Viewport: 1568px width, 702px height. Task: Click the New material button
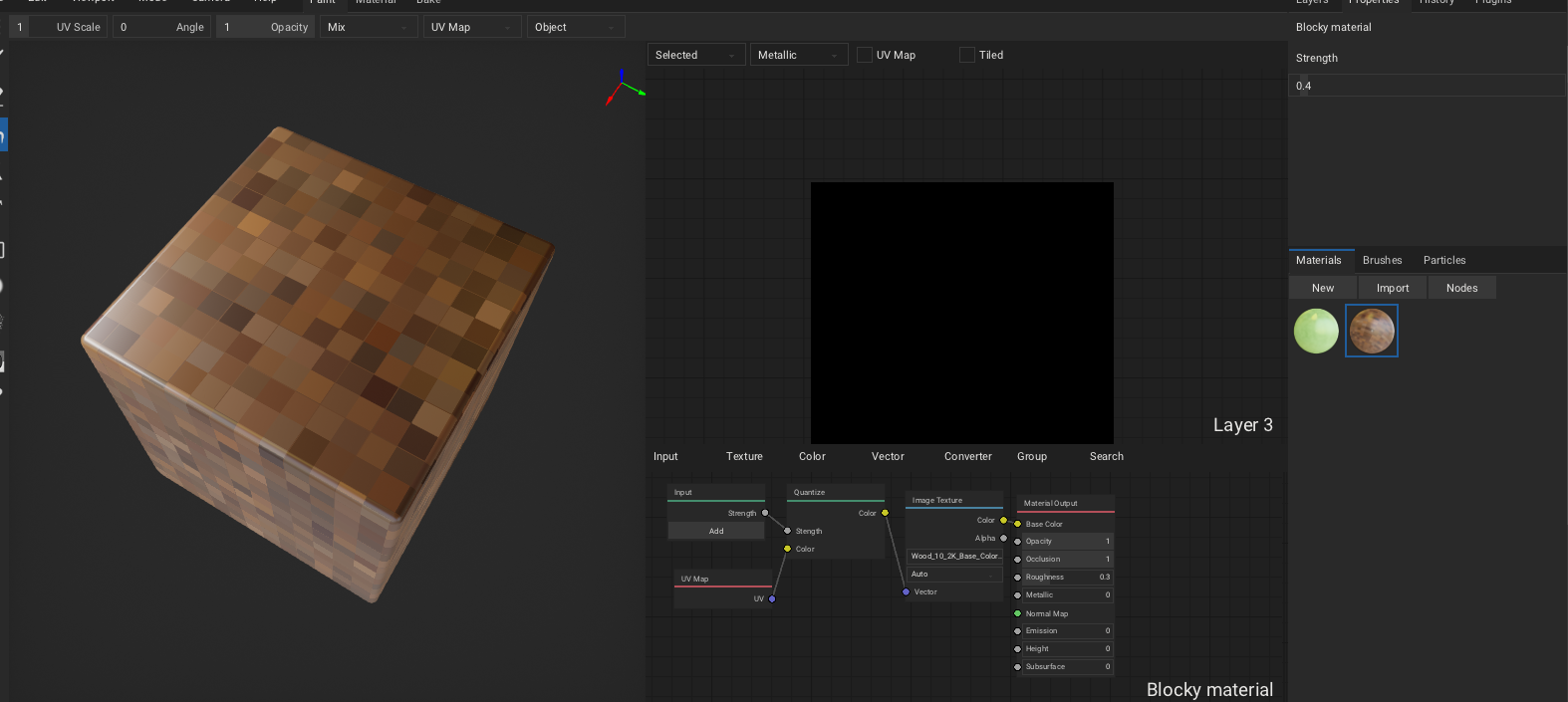(1323, 288)
